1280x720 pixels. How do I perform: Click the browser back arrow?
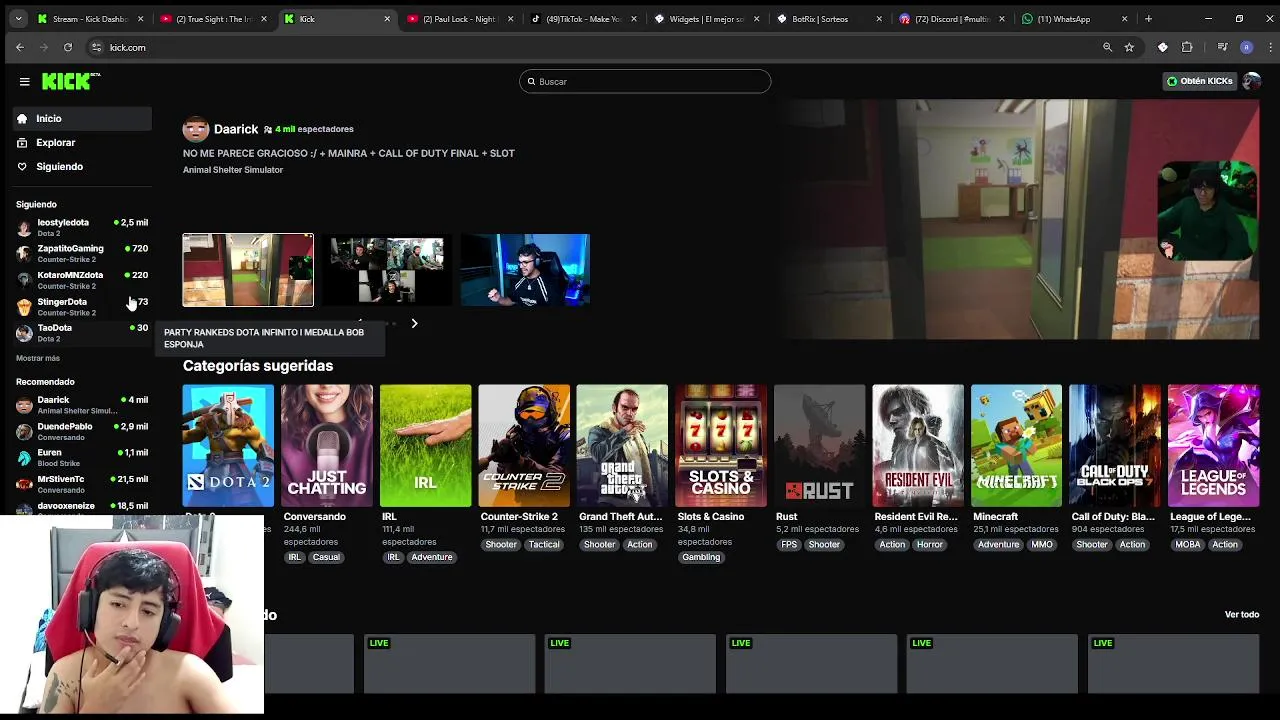[x=19, y=47]
